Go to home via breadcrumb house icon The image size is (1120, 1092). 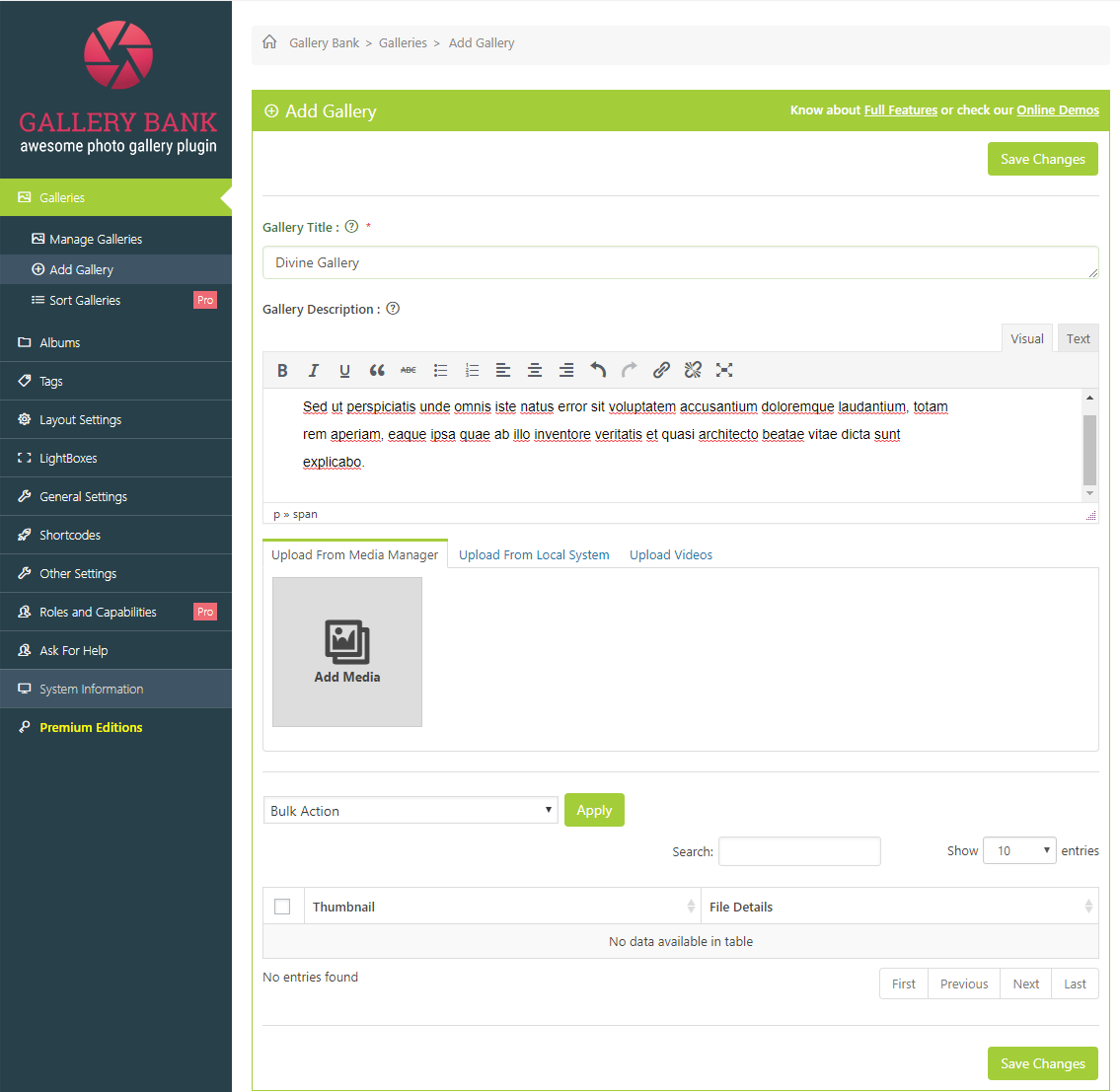pos(269,42)
